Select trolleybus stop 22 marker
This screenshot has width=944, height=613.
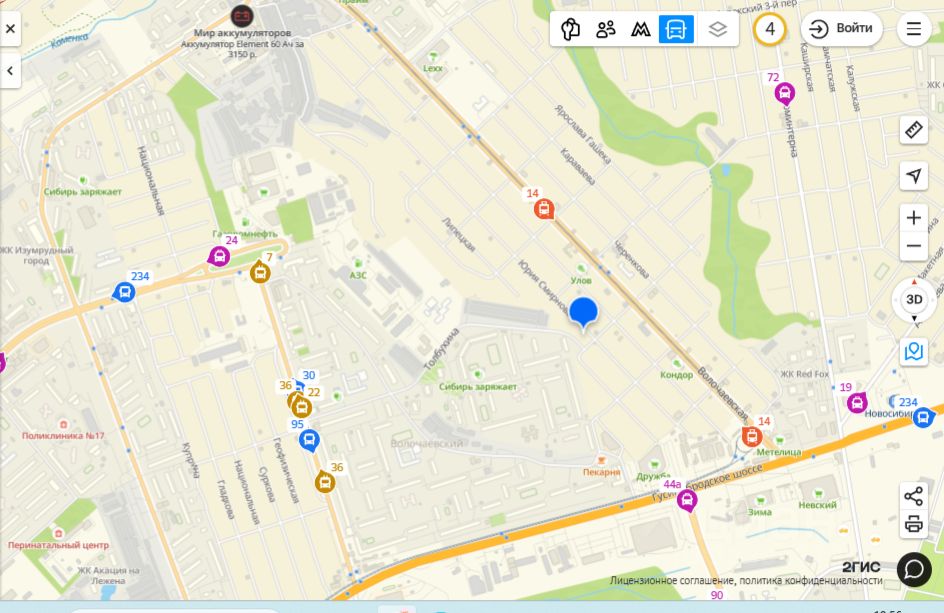(x=302, y=408)
